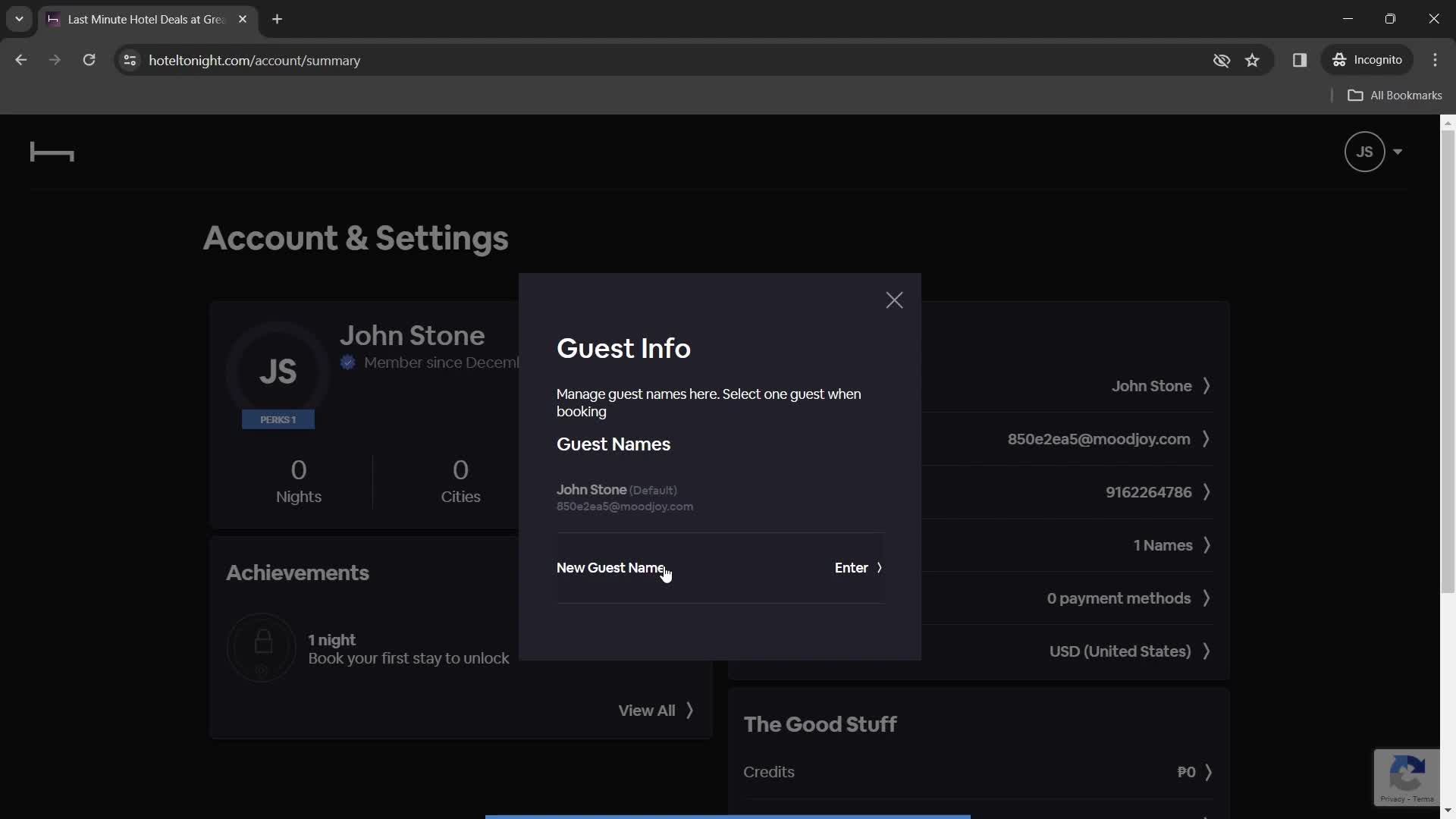
Task: Open browser side panel
Action: tap(1300, 60)
